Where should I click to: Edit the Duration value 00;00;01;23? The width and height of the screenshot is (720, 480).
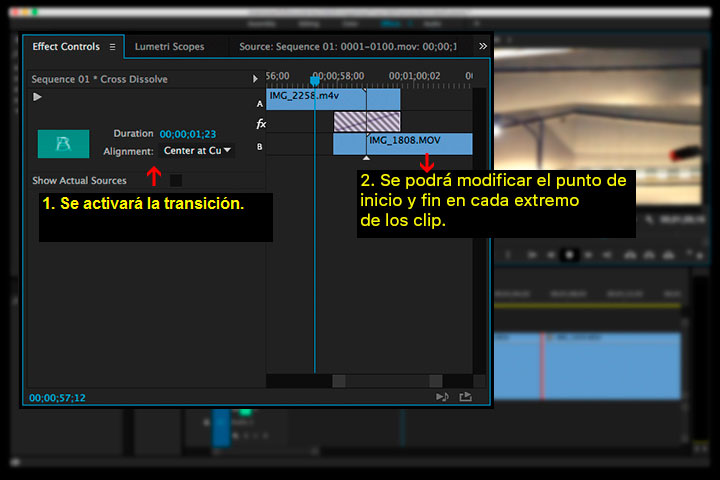187,134
